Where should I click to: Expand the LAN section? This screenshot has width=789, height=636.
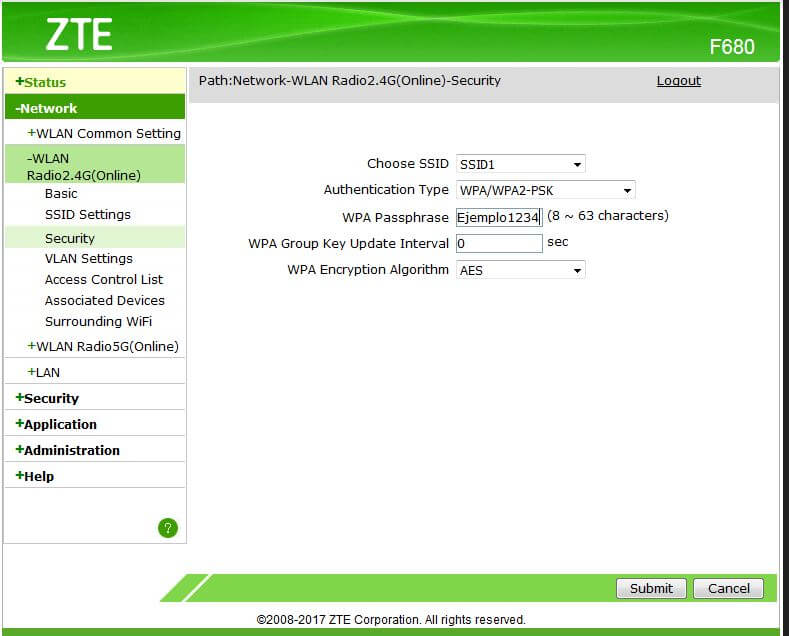[x=44, y=372]
